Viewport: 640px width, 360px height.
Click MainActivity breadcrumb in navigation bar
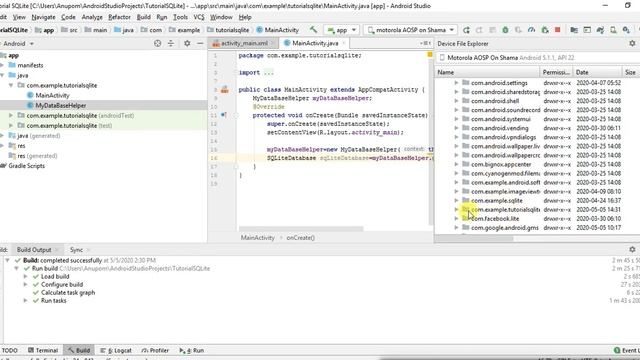click(x=278, y=30)
